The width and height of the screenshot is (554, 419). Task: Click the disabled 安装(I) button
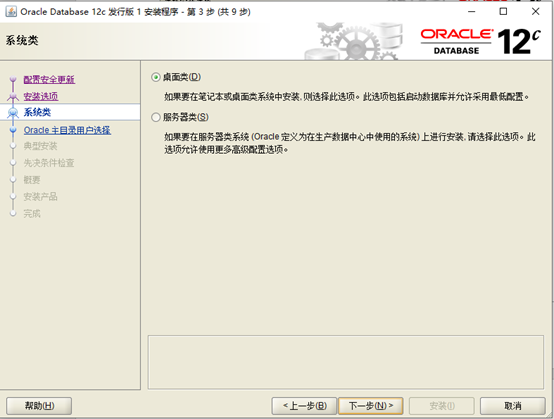442,406
